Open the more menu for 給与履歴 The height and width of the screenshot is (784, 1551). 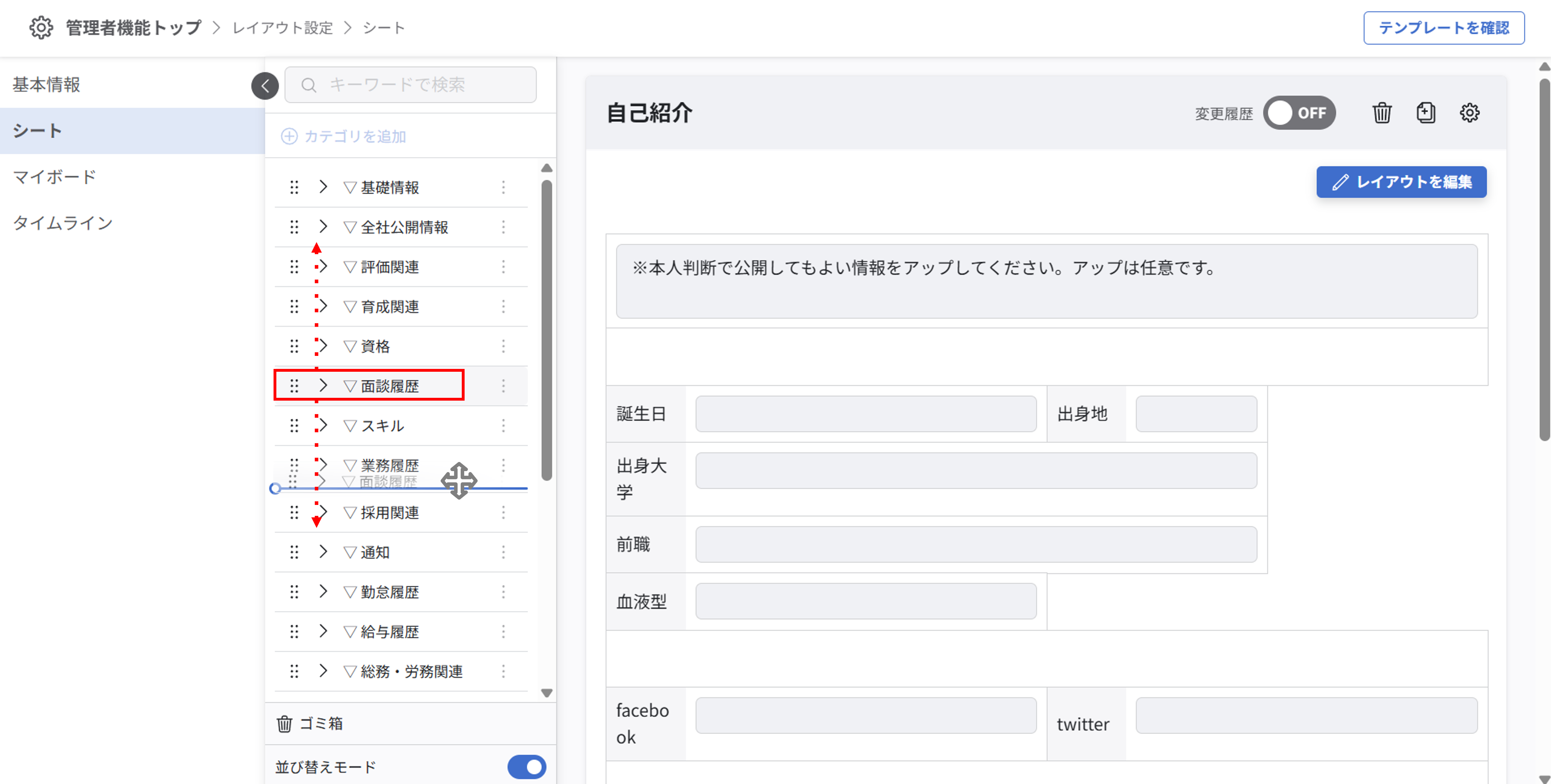coord(503,631)
